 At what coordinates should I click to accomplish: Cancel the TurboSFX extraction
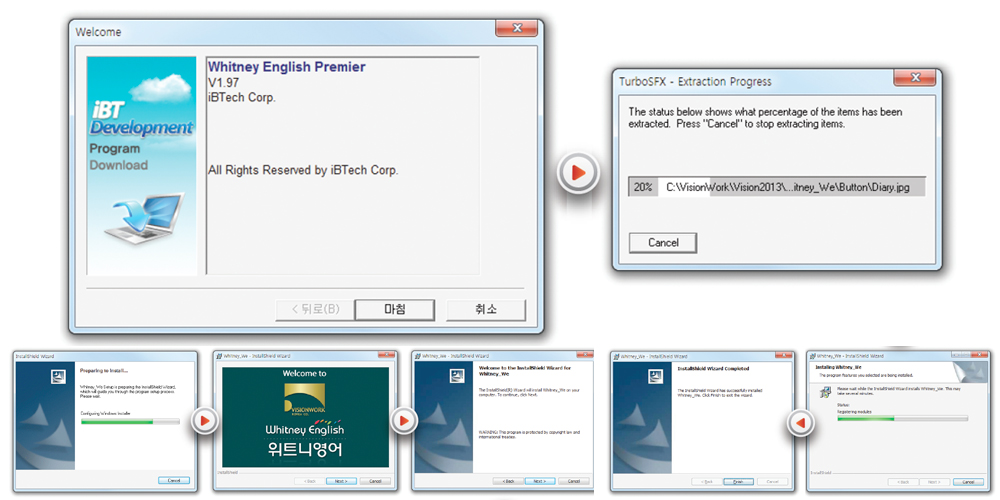663,242
